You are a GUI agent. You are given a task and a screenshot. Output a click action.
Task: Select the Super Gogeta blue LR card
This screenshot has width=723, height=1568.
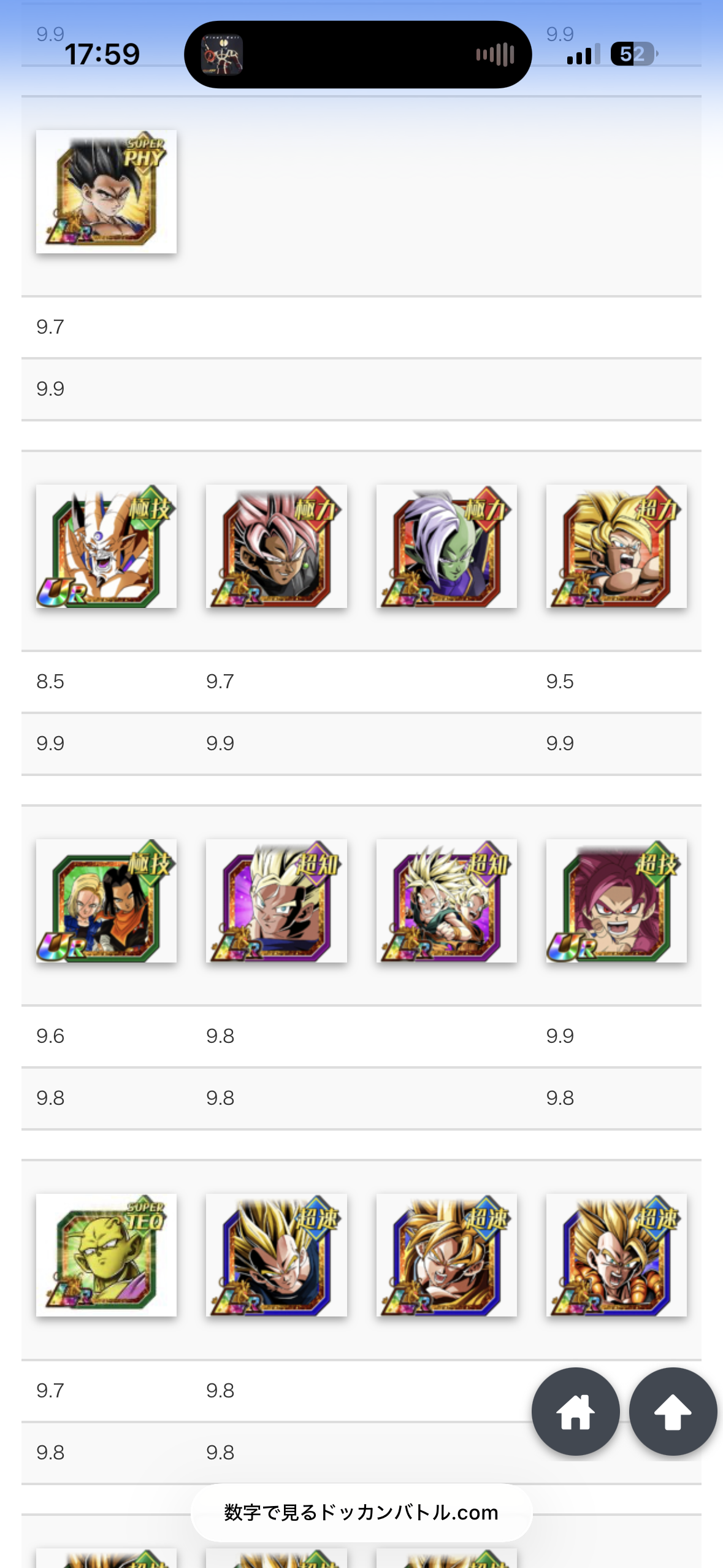[x=616, y=1255]
